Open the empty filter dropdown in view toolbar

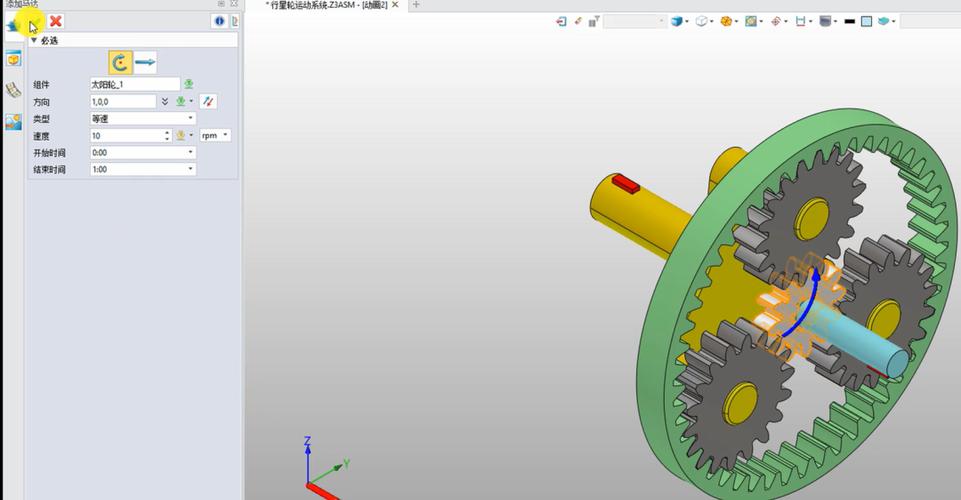click(635, 21)
